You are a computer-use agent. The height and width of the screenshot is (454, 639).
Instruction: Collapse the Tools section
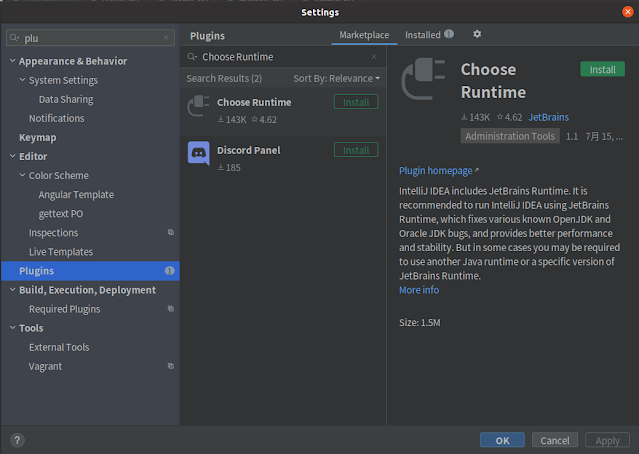coord(12,328)
